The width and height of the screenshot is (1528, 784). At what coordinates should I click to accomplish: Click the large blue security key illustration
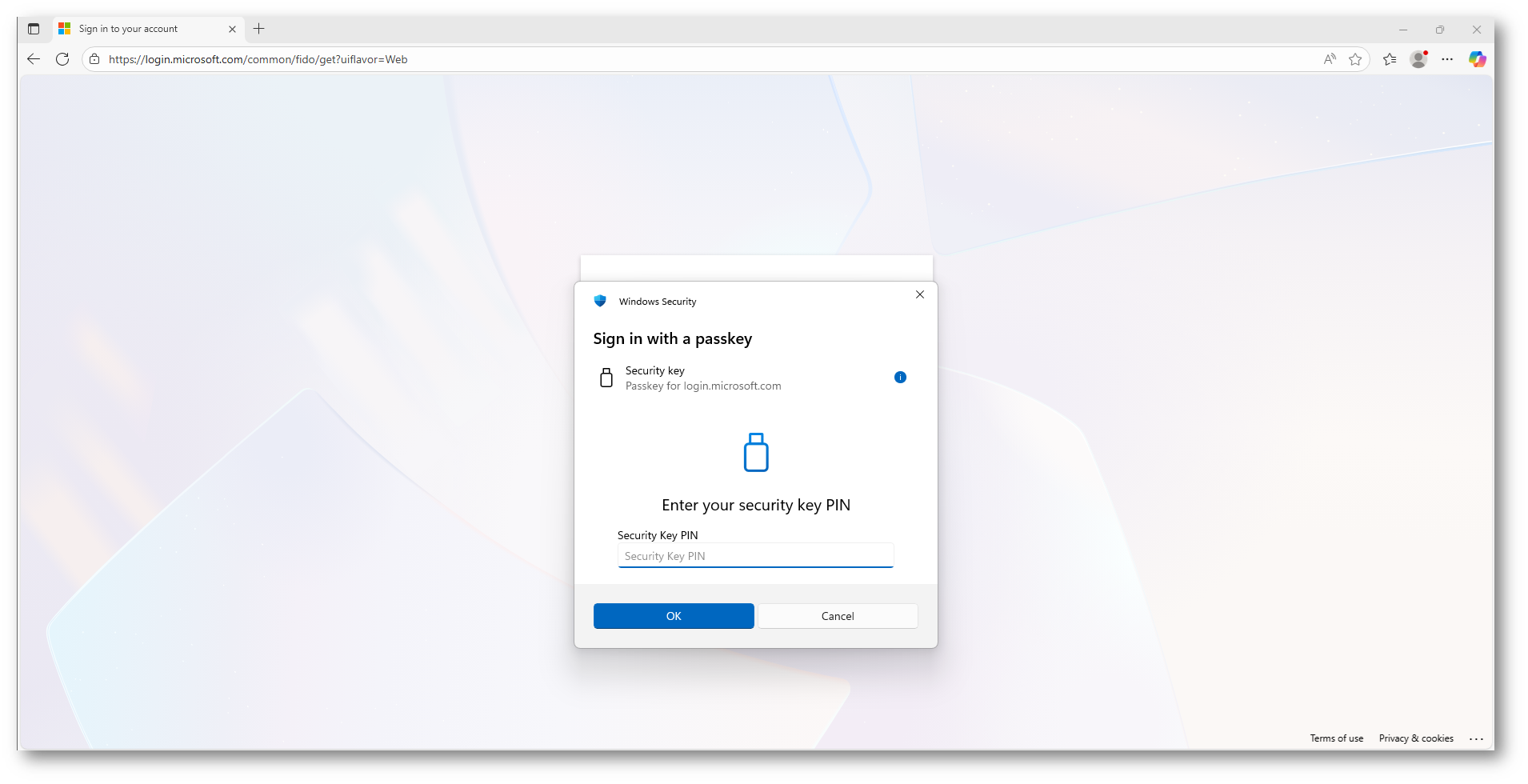pyautogui.click(x=756, y=452)
